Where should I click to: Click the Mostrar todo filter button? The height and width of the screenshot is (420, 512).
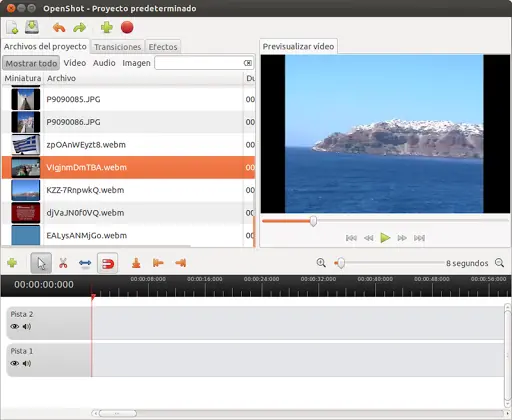click(x=31, y=63)
